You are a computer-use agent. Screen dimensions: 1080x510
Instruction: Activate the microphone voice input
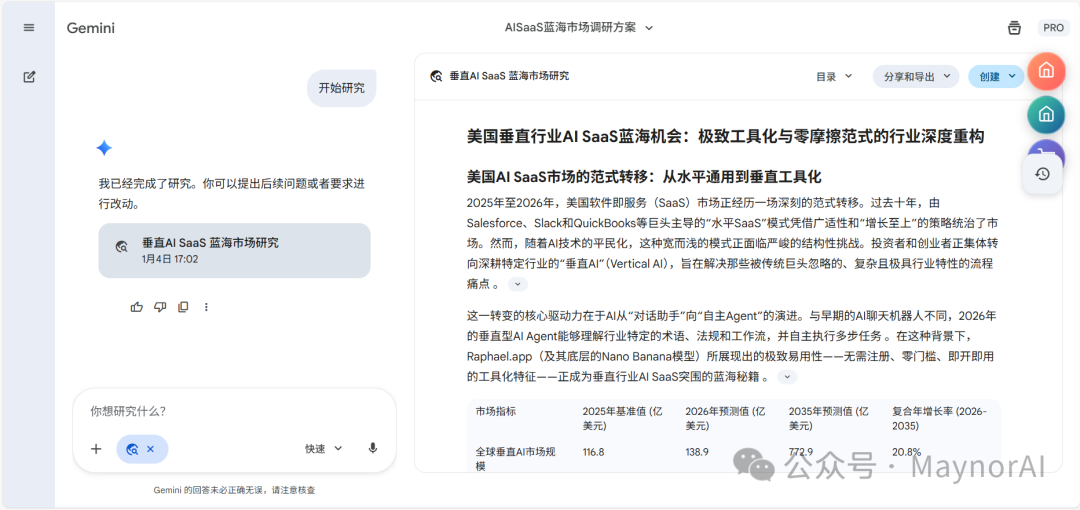(373, 449)
